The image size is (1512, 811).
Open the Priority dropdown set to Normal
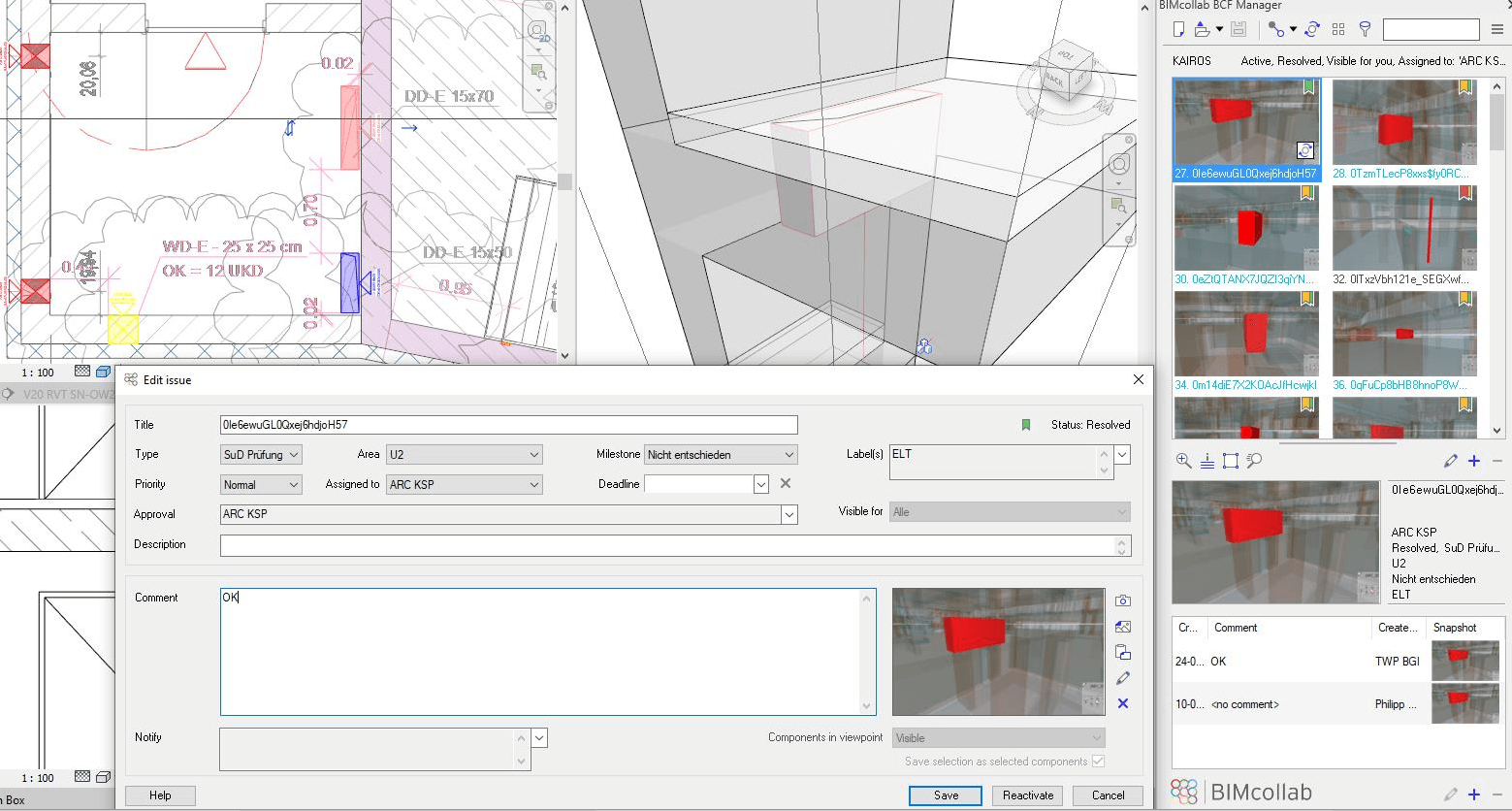coord(294,484)
